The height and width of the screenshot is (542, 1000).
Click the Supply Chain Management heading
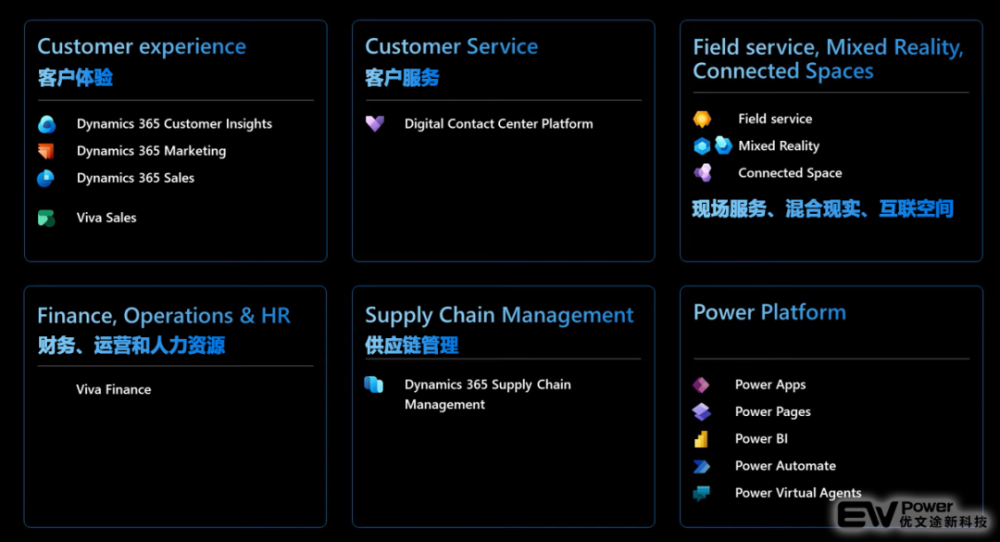click(499, 315)
